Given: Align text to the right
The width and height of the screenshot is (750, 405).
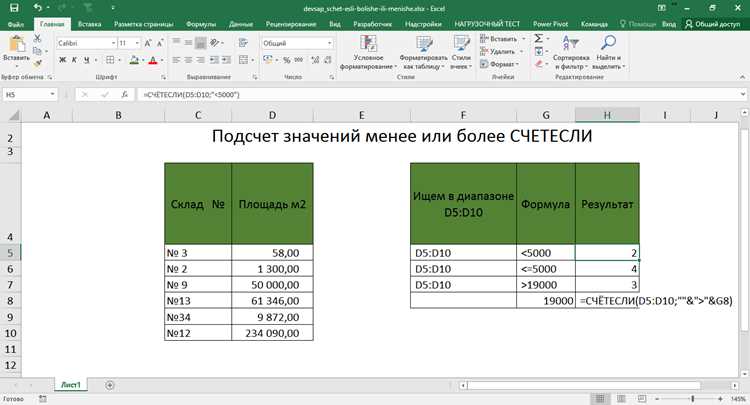Looking at the screenshot, I should [x=200, y=60].
